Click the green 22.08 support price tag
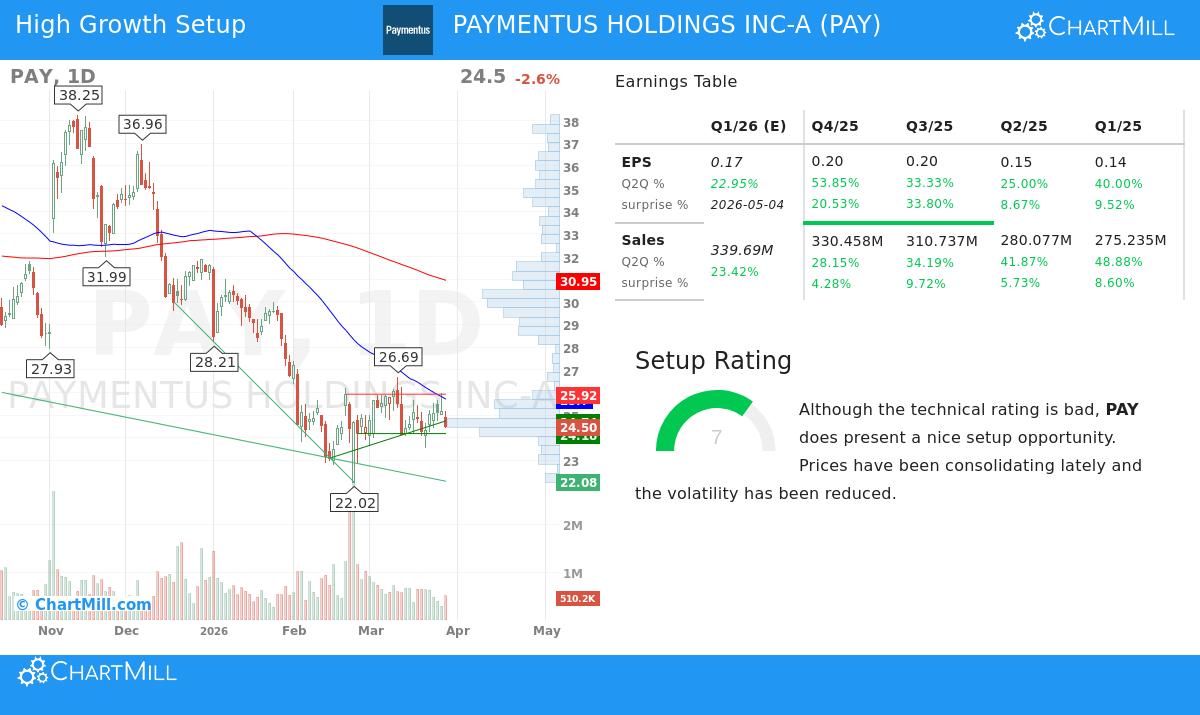The height and width of the screenshot is (715, 1200). tap(578, 482)
